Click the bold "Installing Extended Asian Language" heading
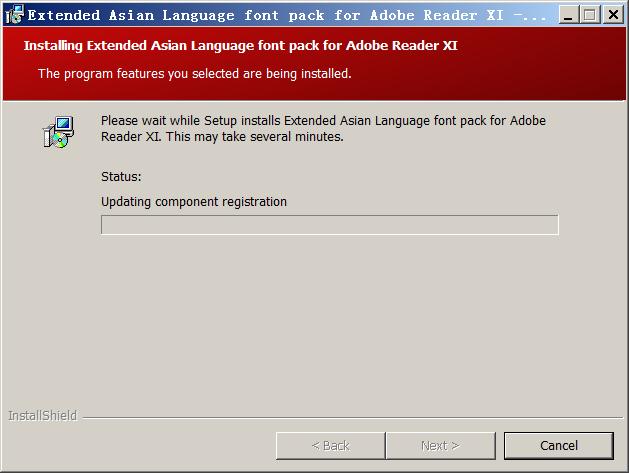629x473 pixels. (241, 46)
